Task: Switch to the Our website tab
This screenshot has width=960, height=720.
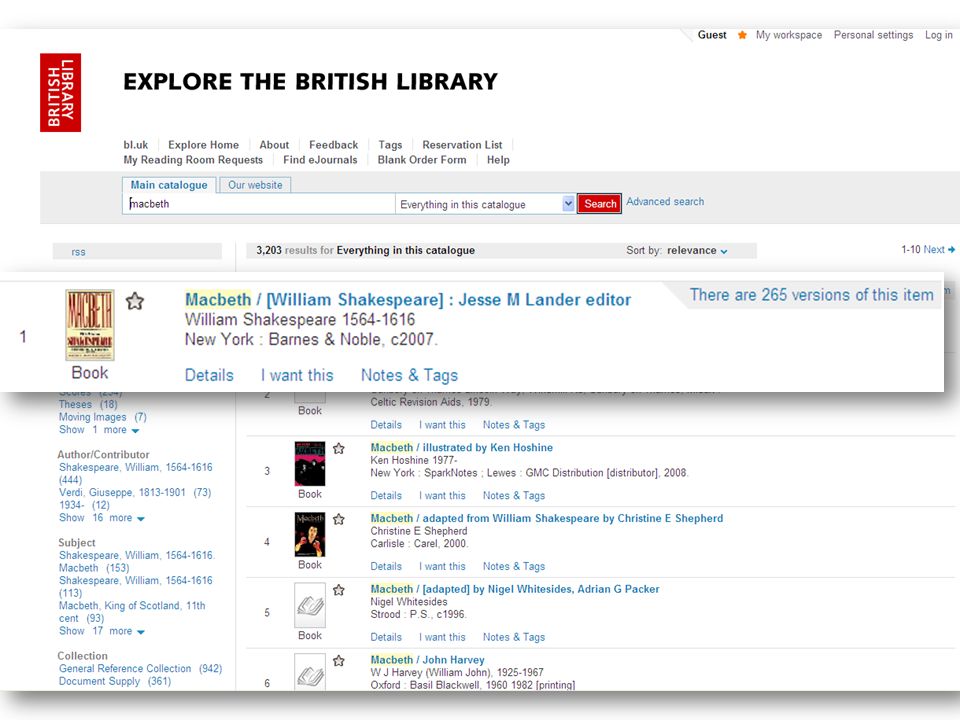Action: pos(255,185)
